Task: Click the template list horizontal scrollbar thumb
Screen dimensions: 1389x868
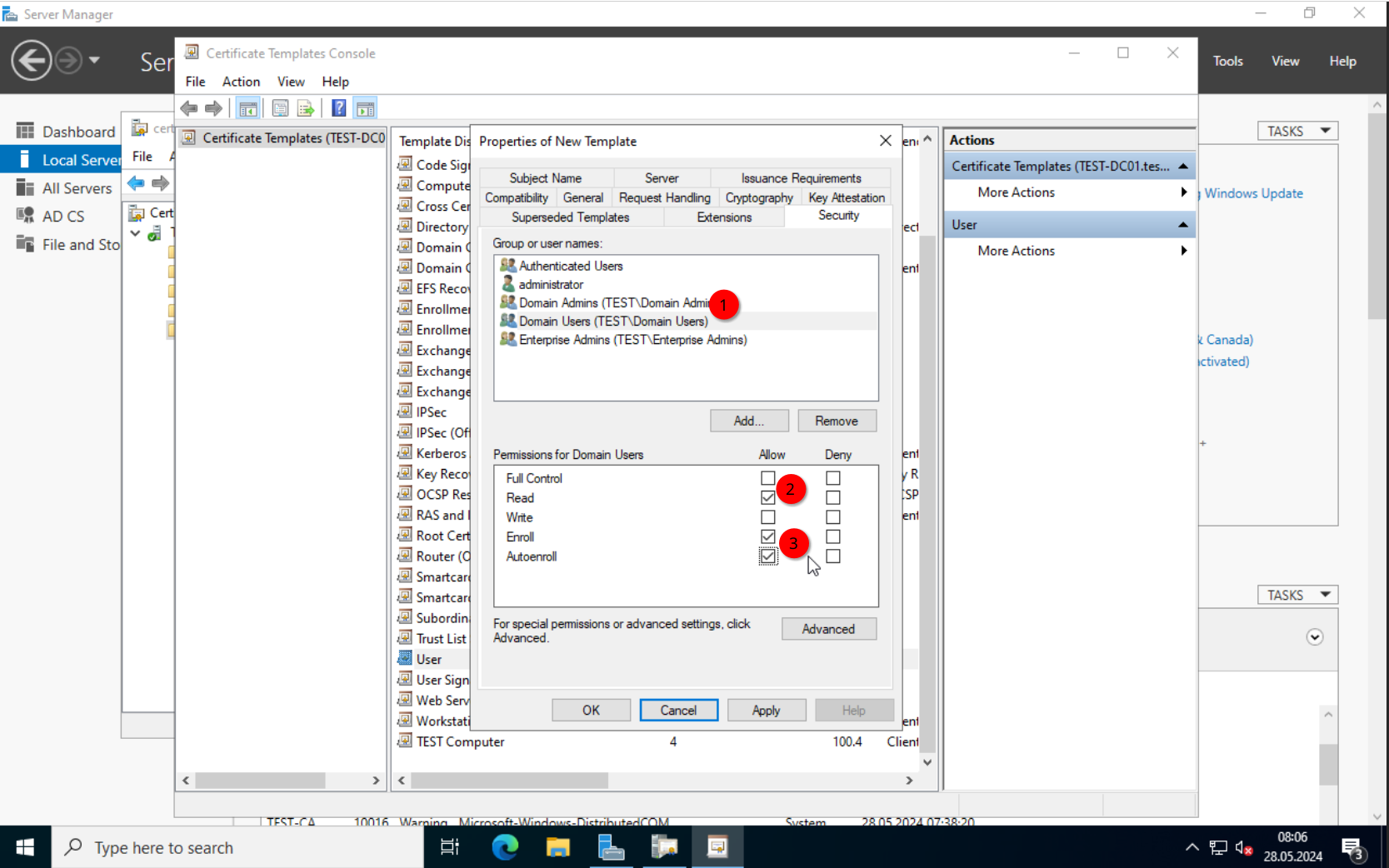Action: click(510, 781)
